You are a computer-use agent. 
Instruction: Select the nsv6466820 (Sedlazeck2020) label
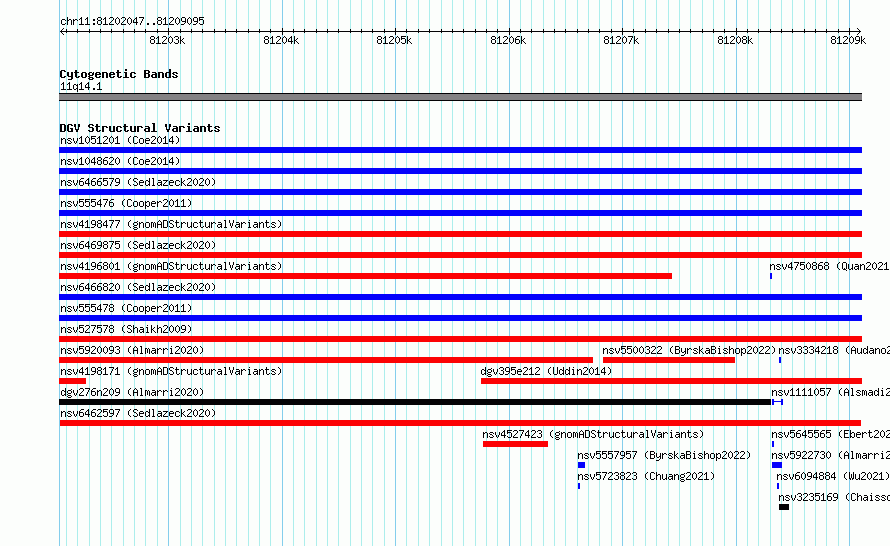(x=138, y=287)
